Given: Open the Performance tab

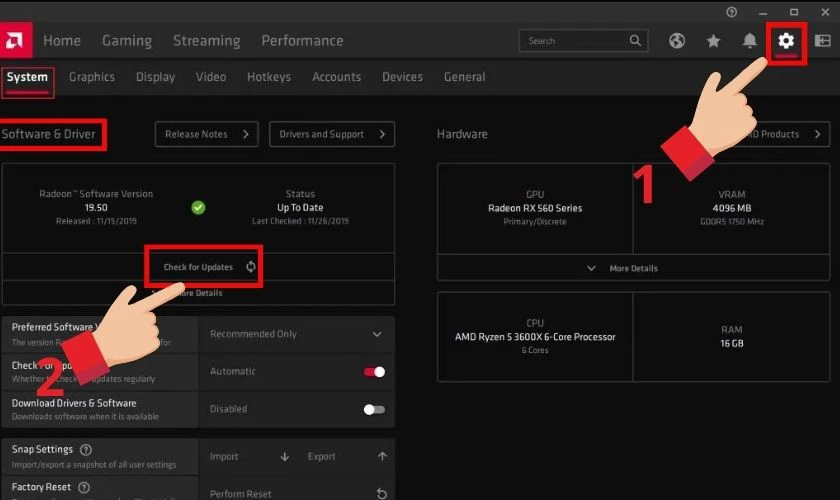Looking at the screenshot, I should [x=302, y=41].
